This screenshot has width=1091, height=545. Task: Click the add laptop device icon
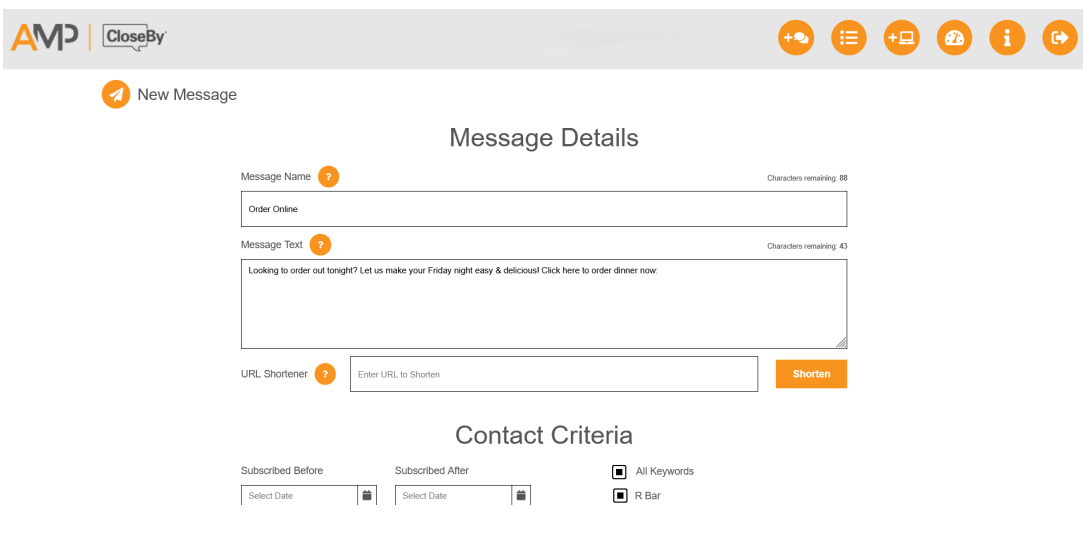[x=901, y=38]
